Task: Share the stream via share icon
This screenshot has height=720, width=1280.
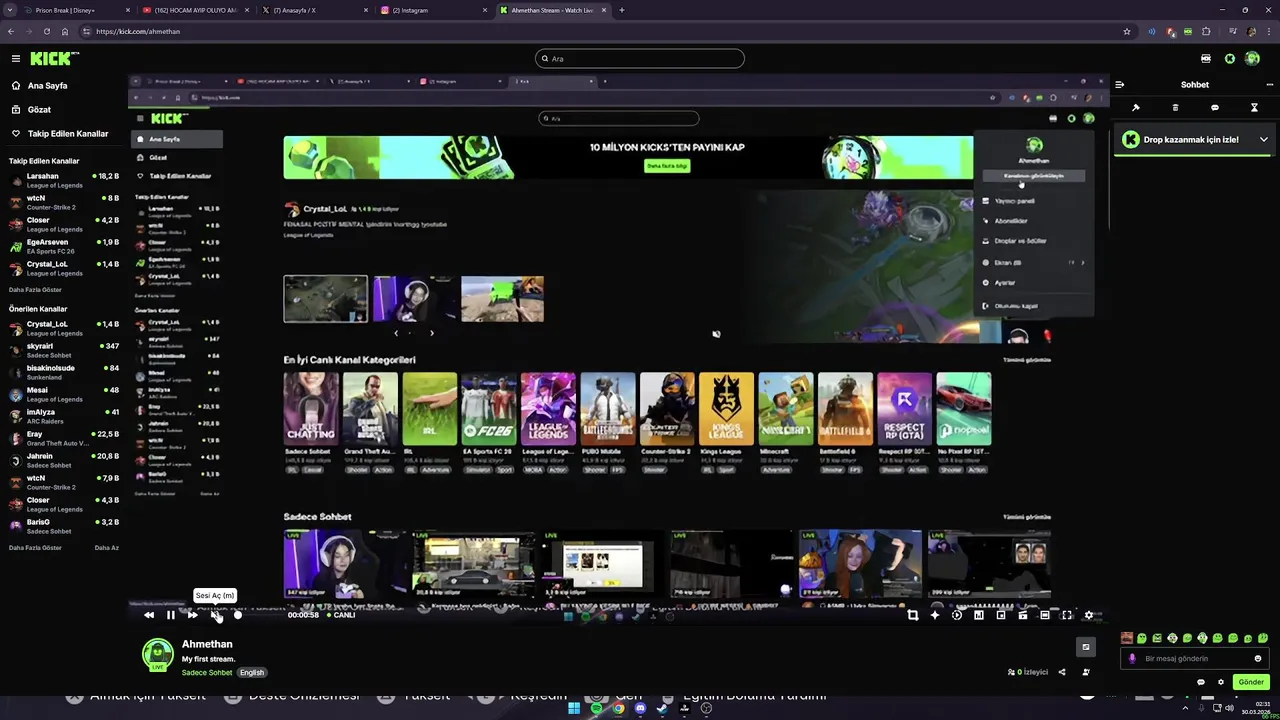Action: [x=1062, y=672]
